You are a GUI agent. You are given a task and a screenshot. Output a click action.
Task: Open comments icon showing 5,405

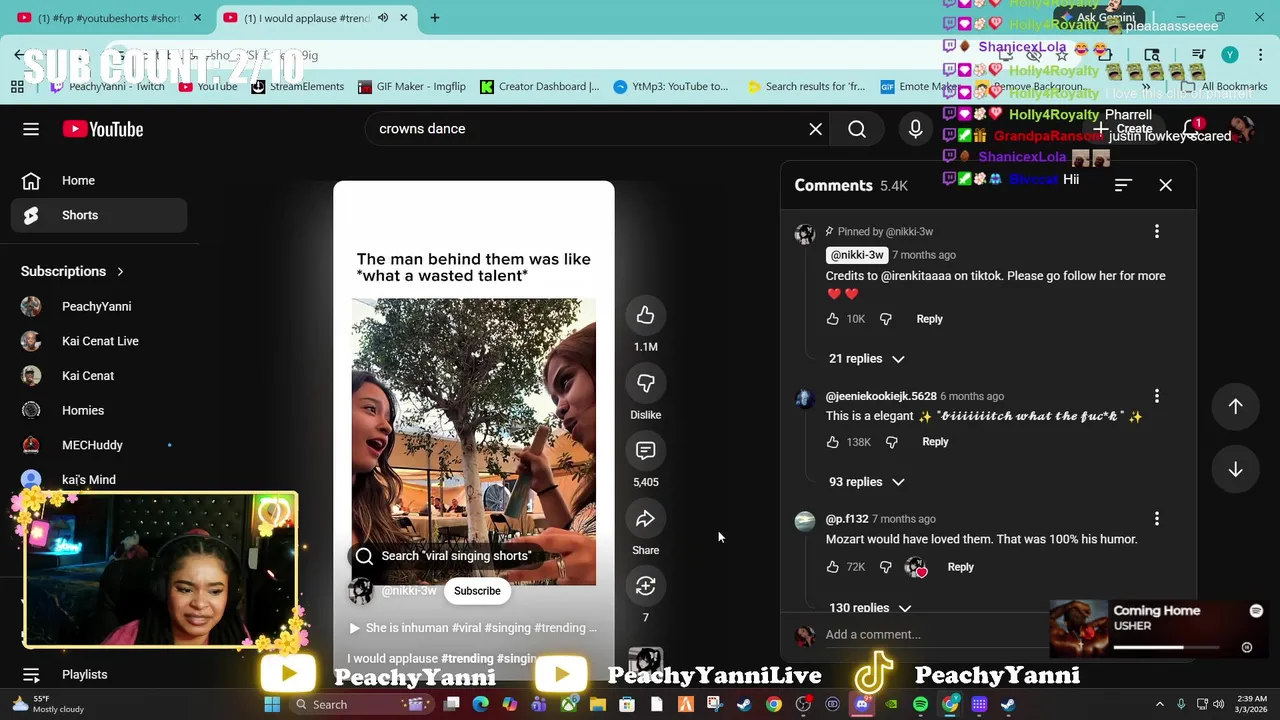click(645, 451)
